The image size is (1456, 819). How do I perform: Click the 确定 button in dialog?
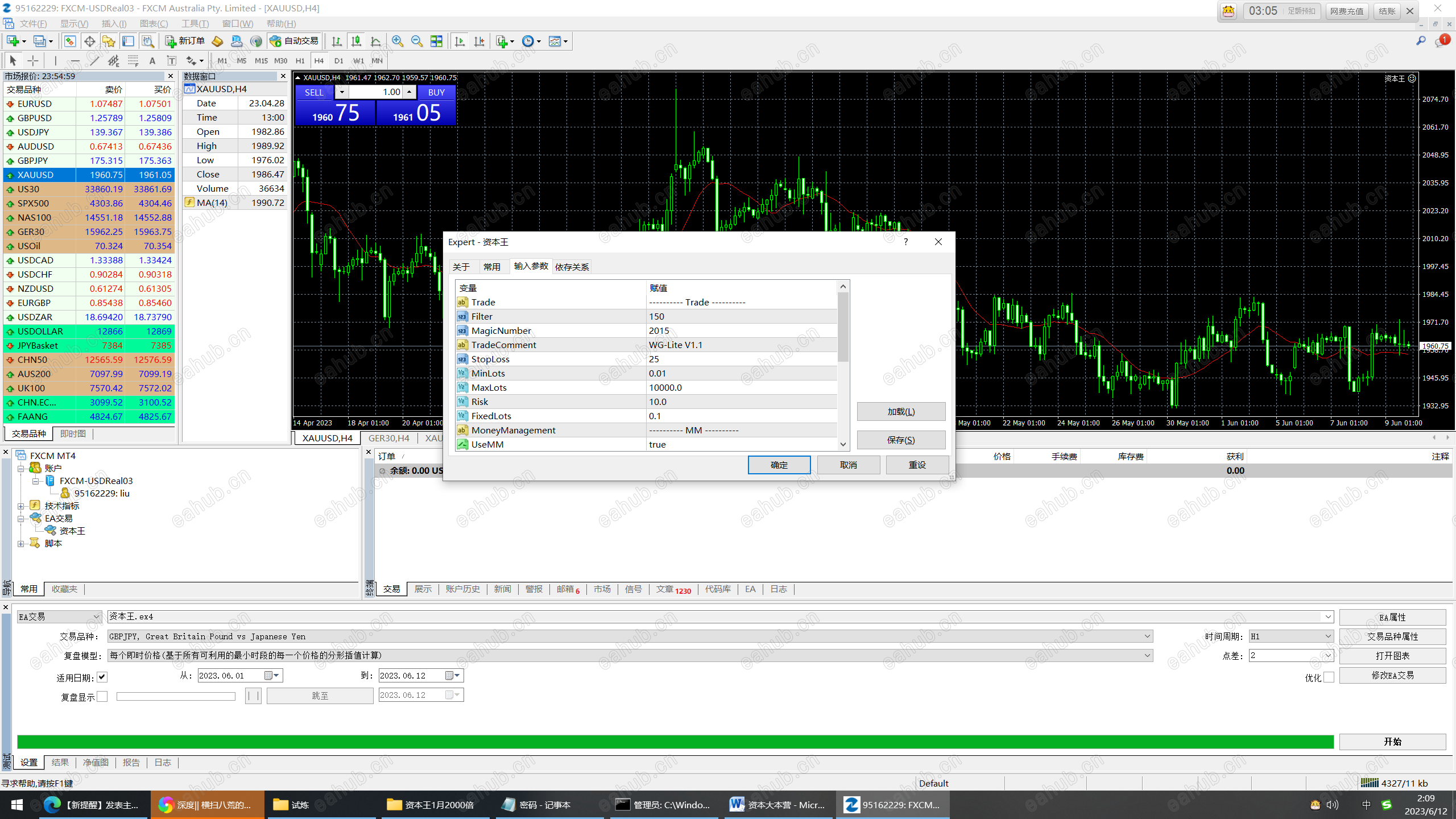pos(779,465)
